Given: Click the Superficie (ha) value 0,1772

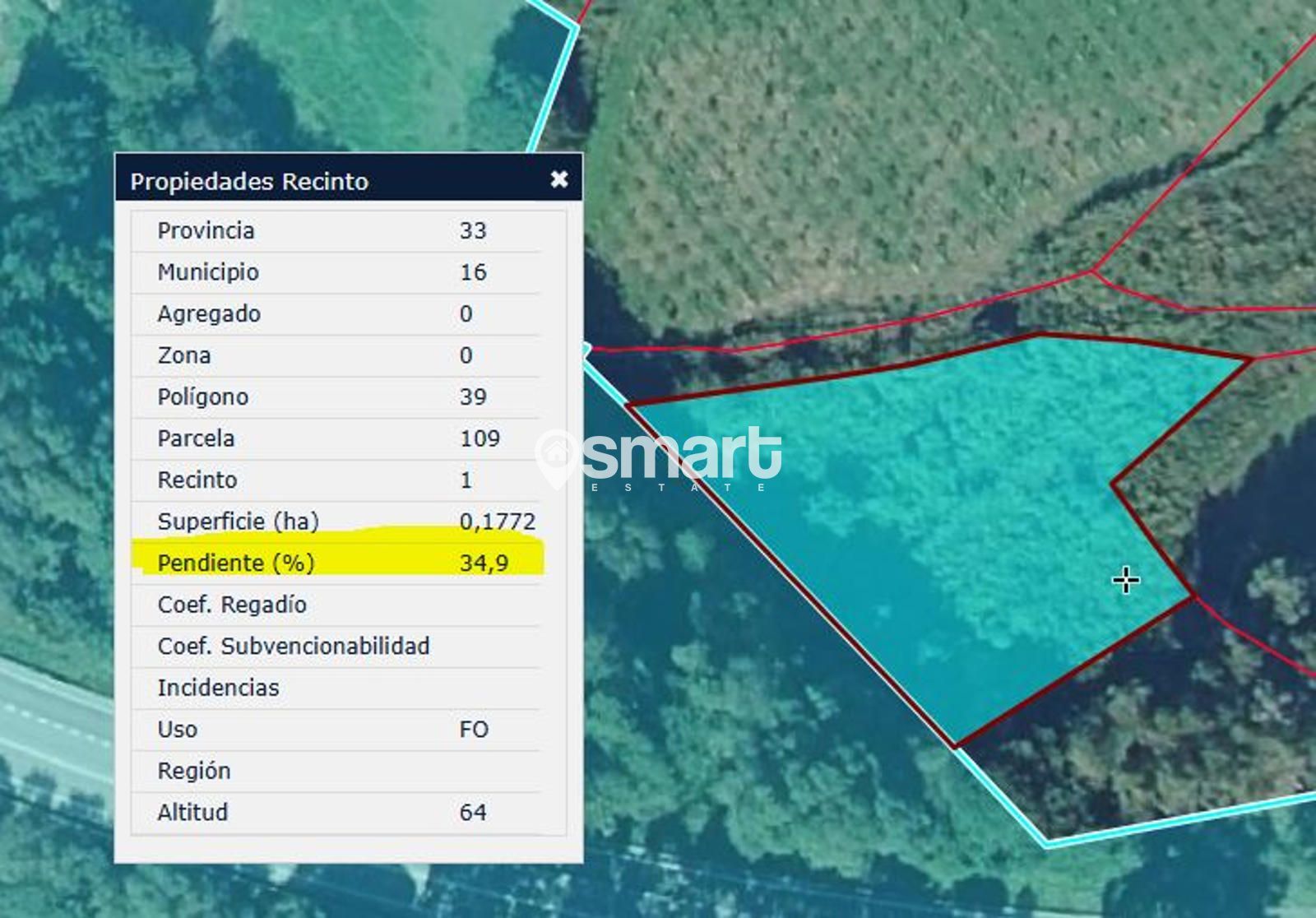Looking at the screenshot, I should (x=497, y=522).
